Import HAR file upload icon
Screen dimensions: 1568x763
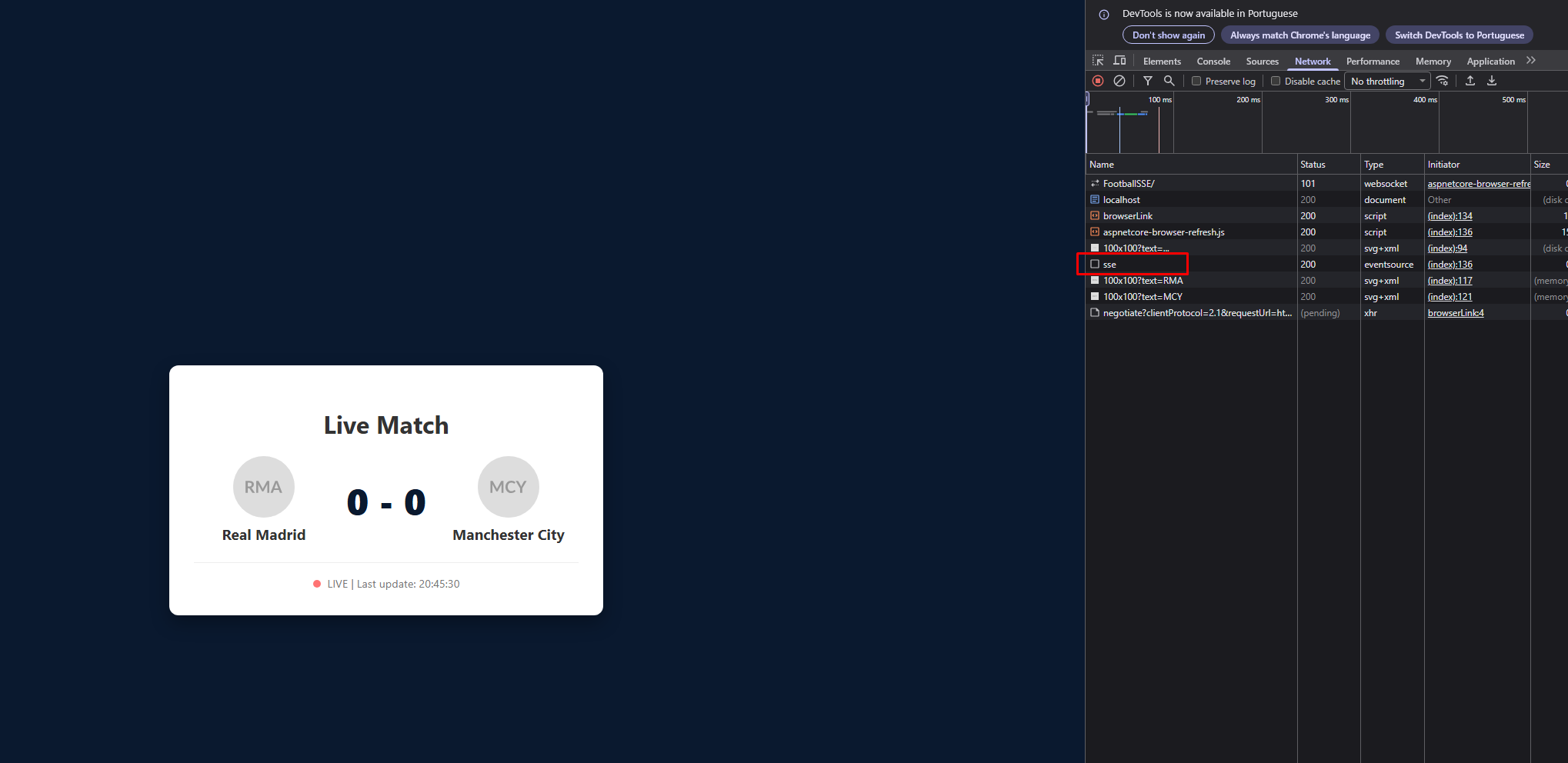[1470, 81]
